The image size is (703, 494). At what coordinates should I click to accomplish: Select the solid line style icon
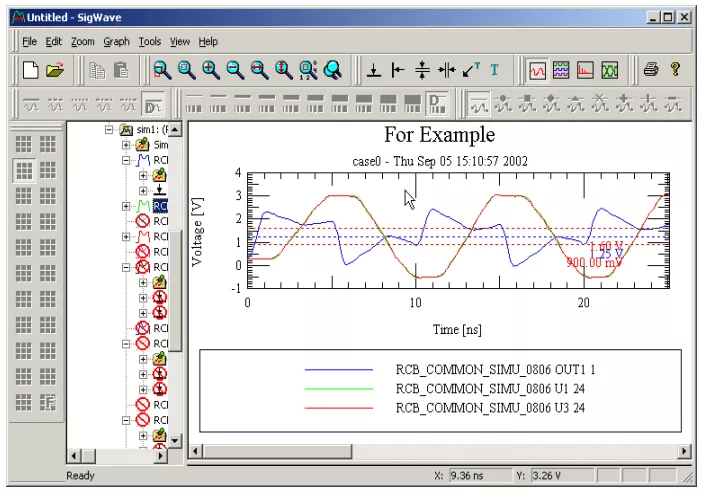[x=31, y=104]
